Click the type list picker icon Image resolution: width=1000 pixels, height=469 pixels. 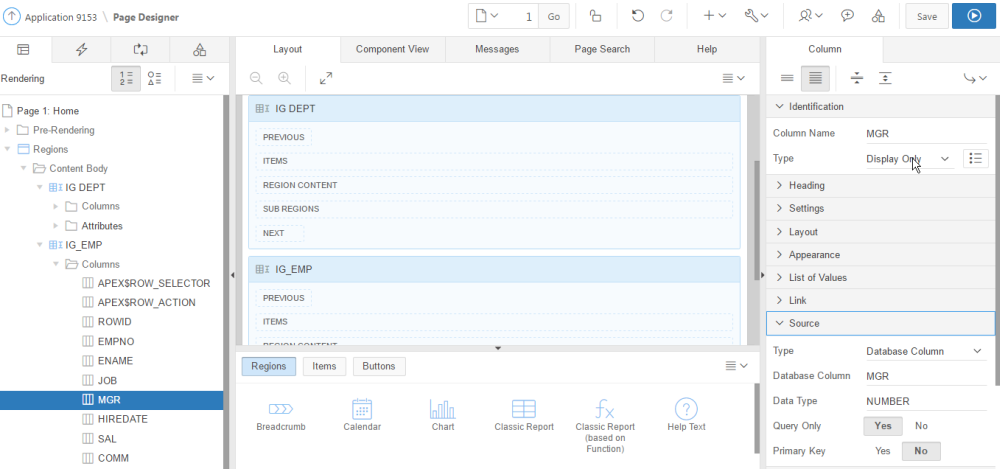point(974,159)
